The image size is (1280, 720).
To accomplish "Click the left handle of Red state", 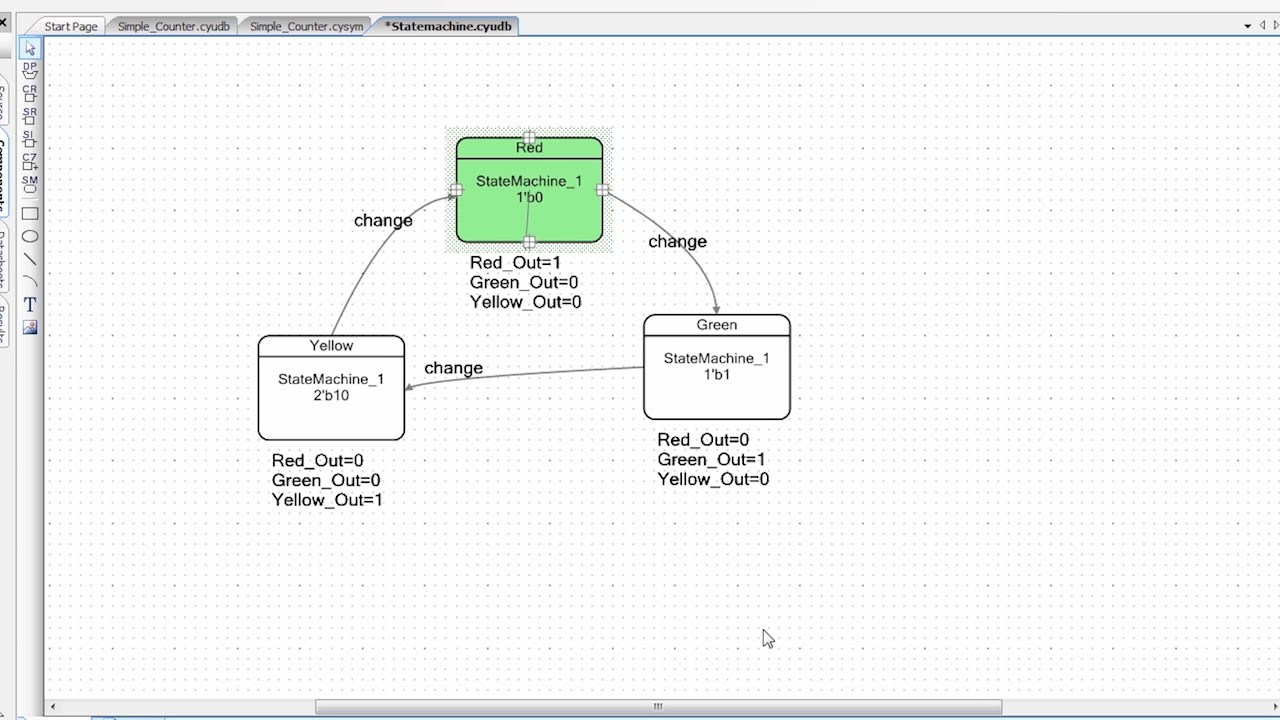I will click(x=456, y=190).
